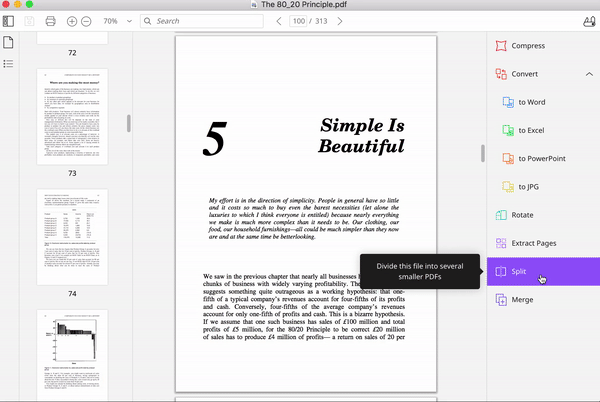Select the Compress tool label

pos(528,46)
